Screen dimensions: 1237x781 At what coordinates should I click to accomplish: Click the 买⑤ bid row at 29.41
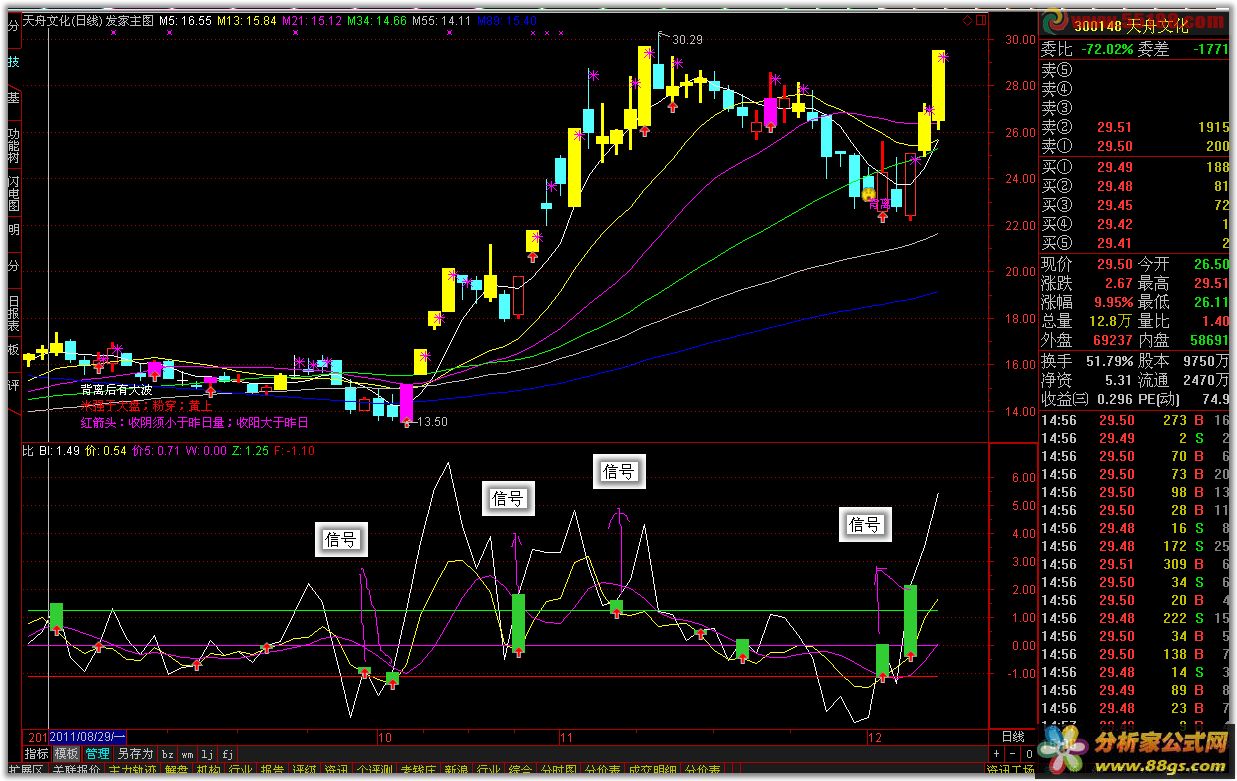pyautogui.click(x=1135, y=243)
